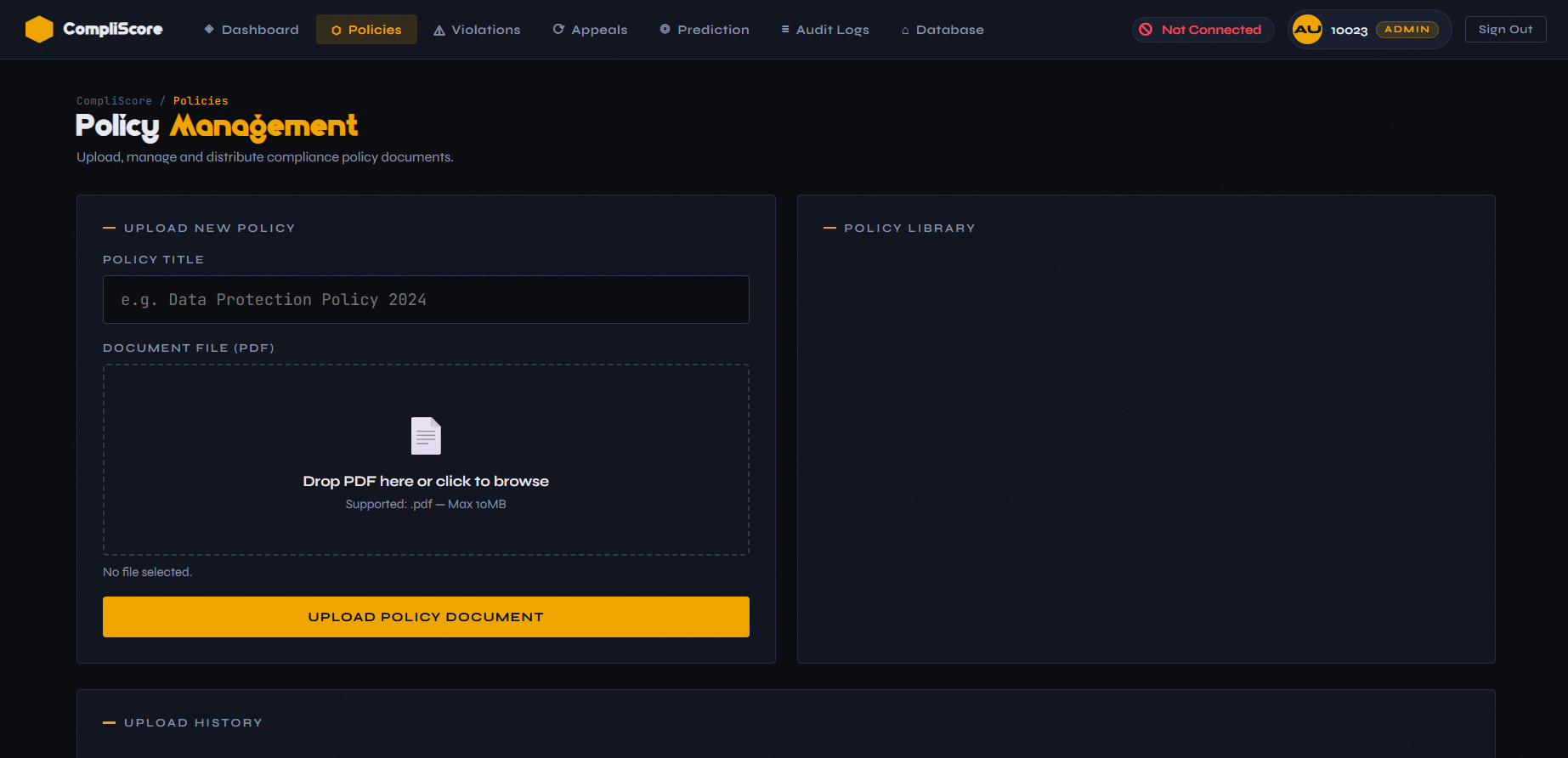Click the Audit Logs list icon
This screenshot has width=1568, height=758.
point(785,30)
